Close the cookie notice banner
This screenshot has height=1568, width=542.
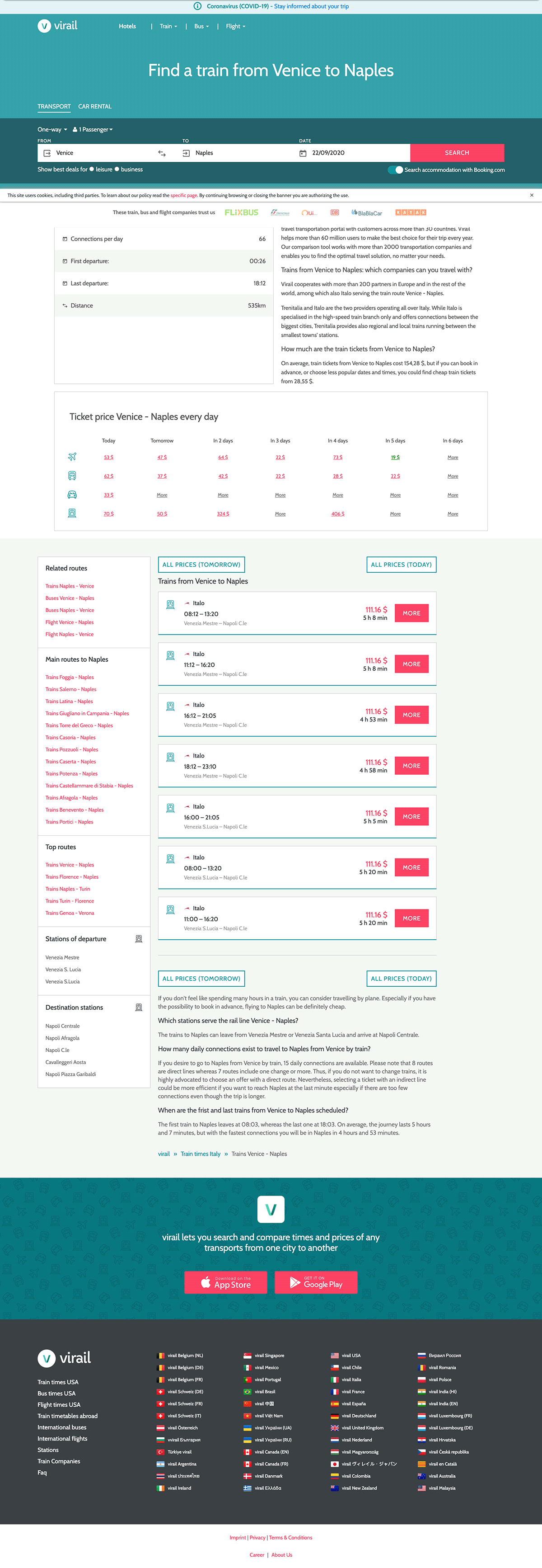point(532,195)
